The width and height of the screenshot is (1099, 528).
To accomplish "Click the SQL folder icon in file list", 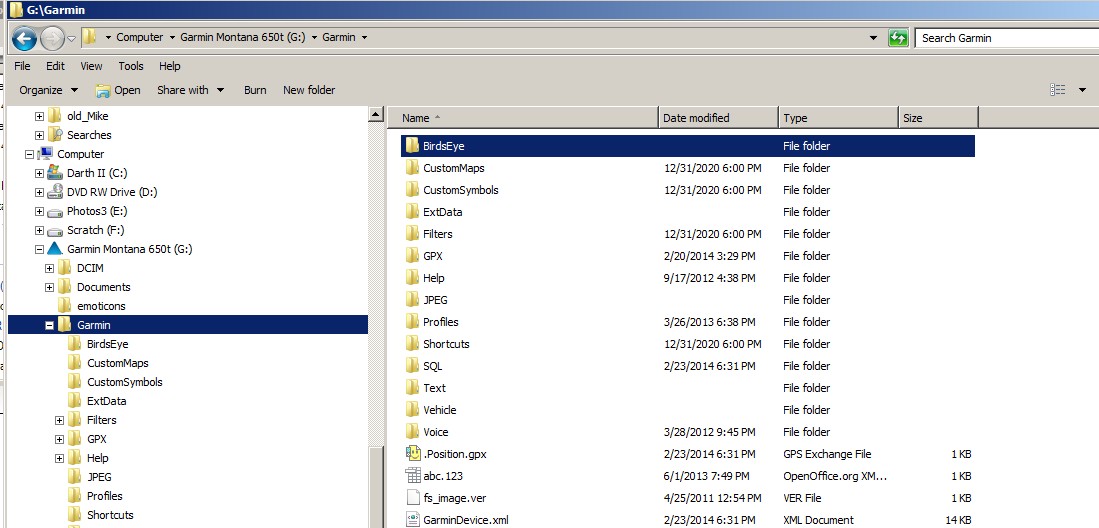I will click(412, 366).
